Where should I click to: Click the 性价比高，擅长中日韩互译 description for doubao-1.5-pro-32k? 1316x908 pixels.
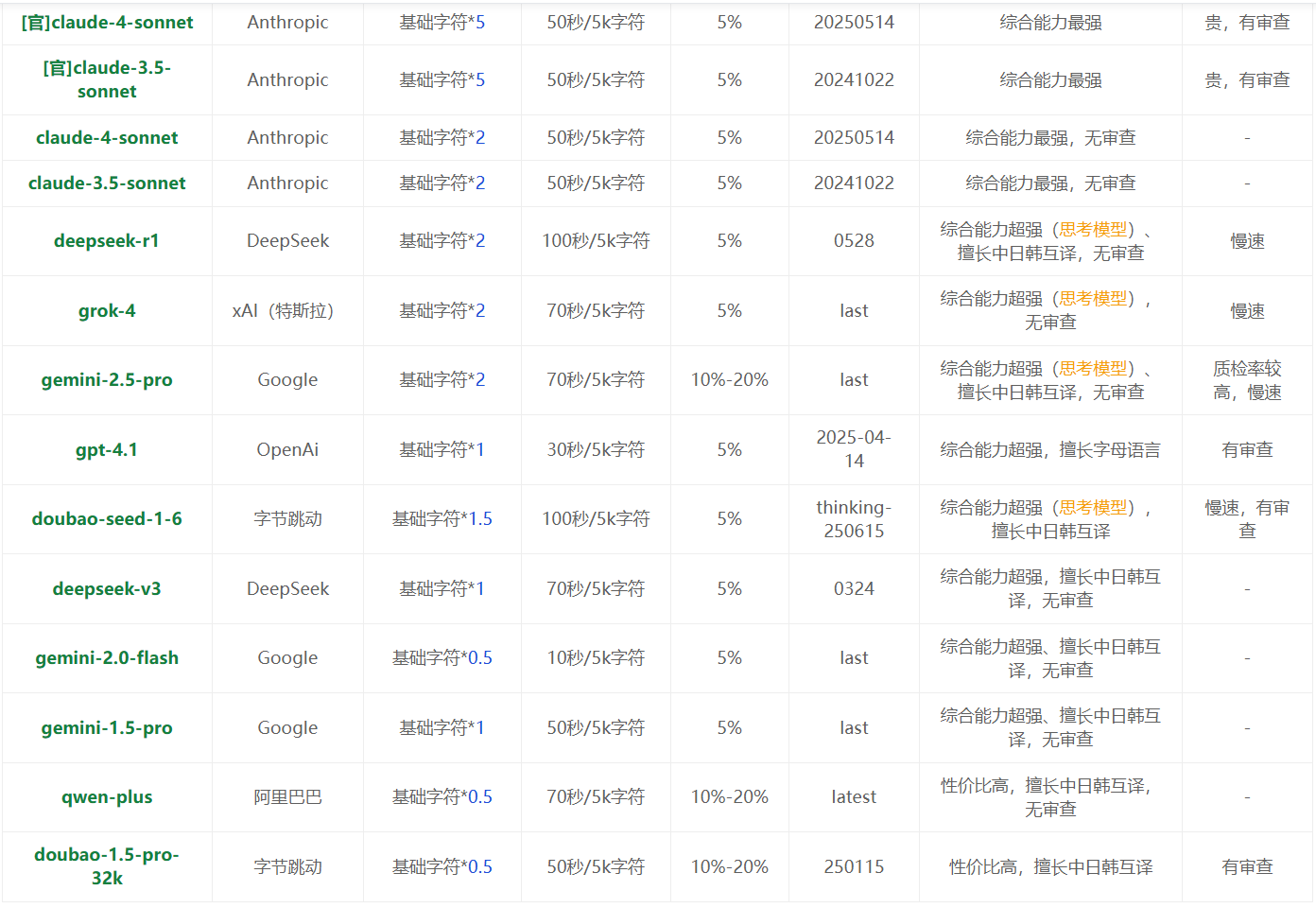click(1050, 867)
